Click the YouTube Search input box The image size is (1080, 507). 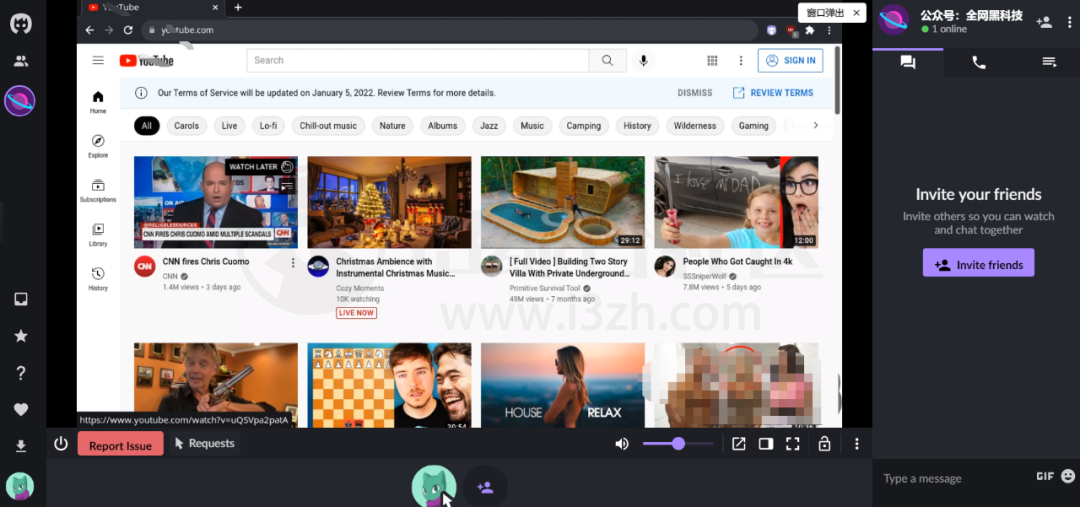417,61
